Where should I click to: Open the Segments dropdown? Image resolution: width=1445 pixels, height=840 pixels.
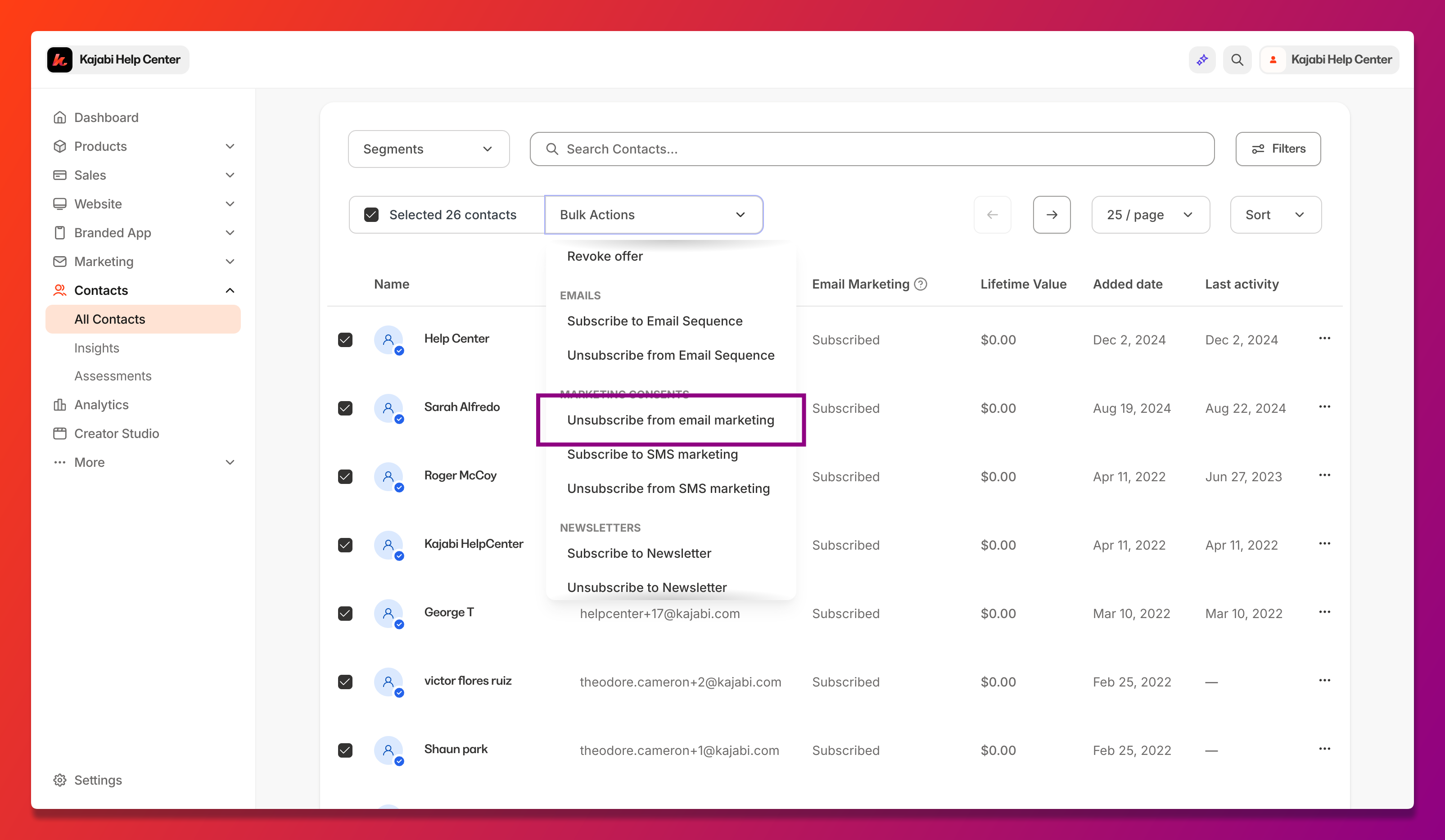pos(429,149)
